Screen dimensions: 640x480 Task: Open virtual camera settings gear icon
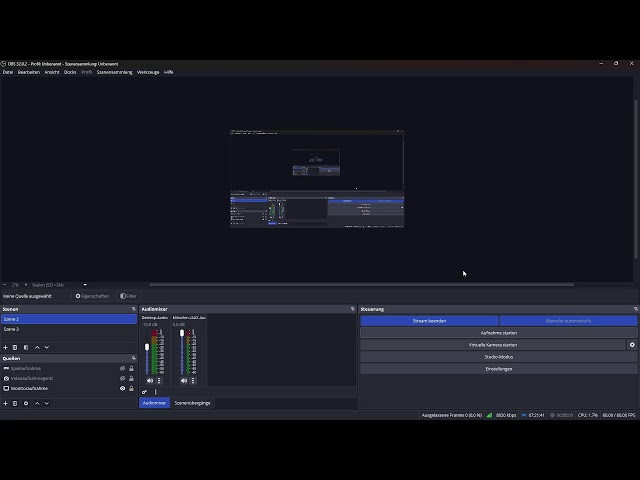tap(632, 345)
